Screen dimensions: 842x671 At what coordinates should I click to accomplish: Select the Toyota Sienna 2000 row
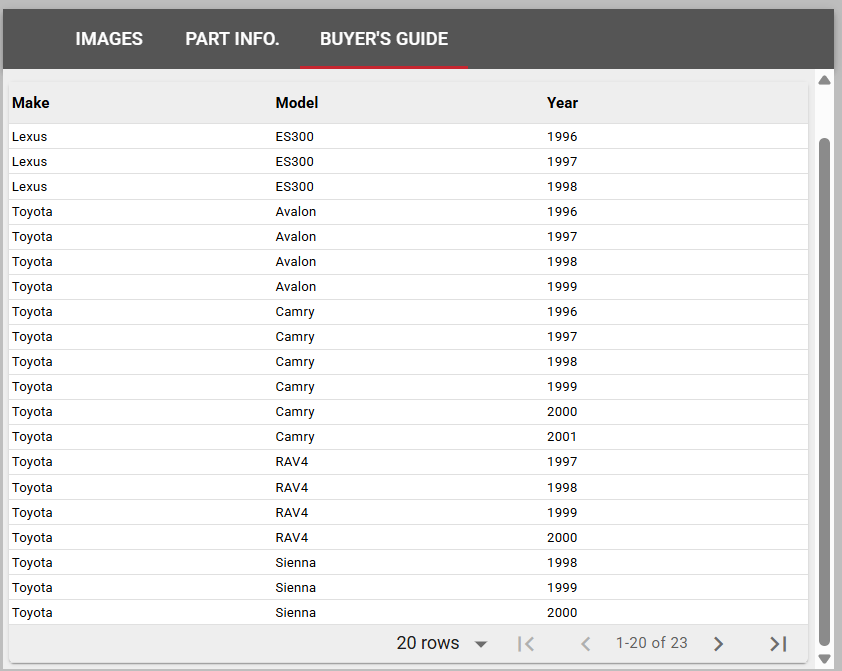pyautogui.click(x=408, y=612)
